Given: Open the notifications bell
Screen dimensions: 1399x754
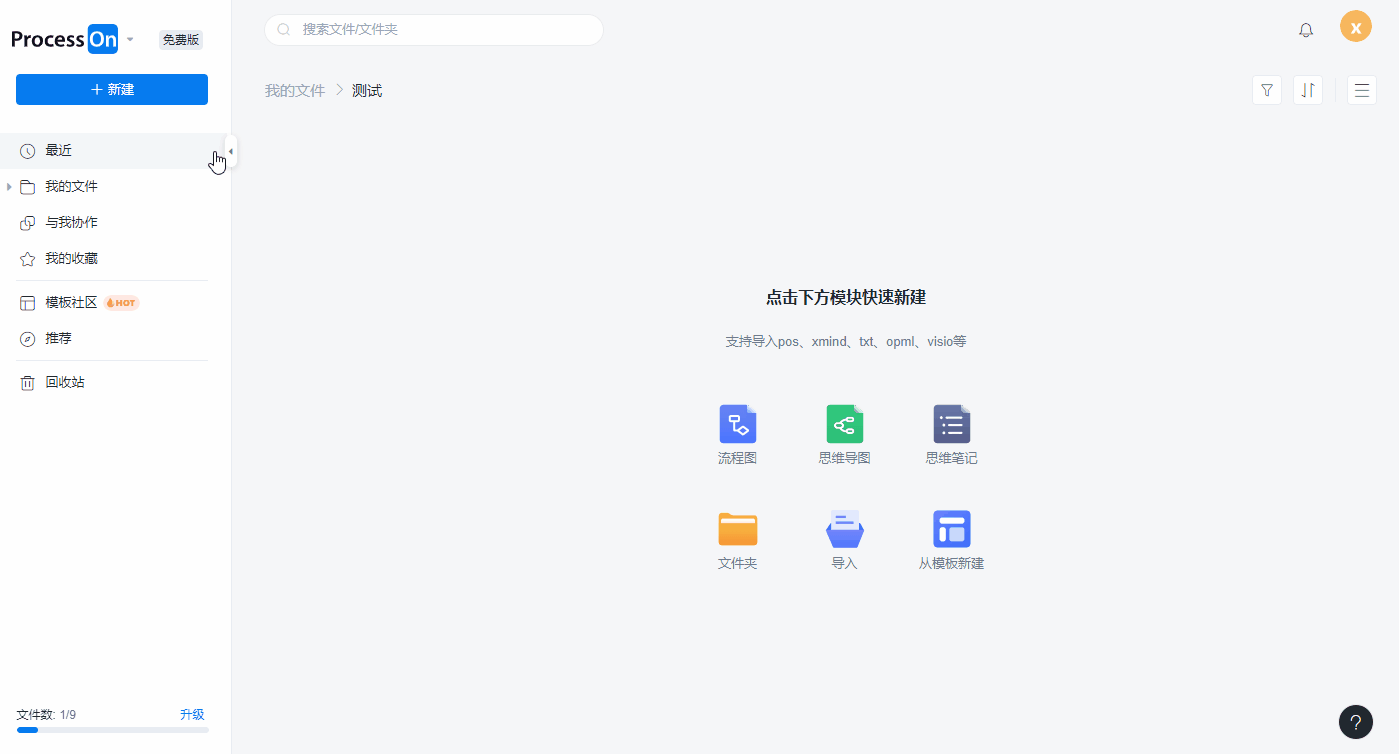Looking at the screenshot, I should pyautogui.click(x=1306, y=30).
